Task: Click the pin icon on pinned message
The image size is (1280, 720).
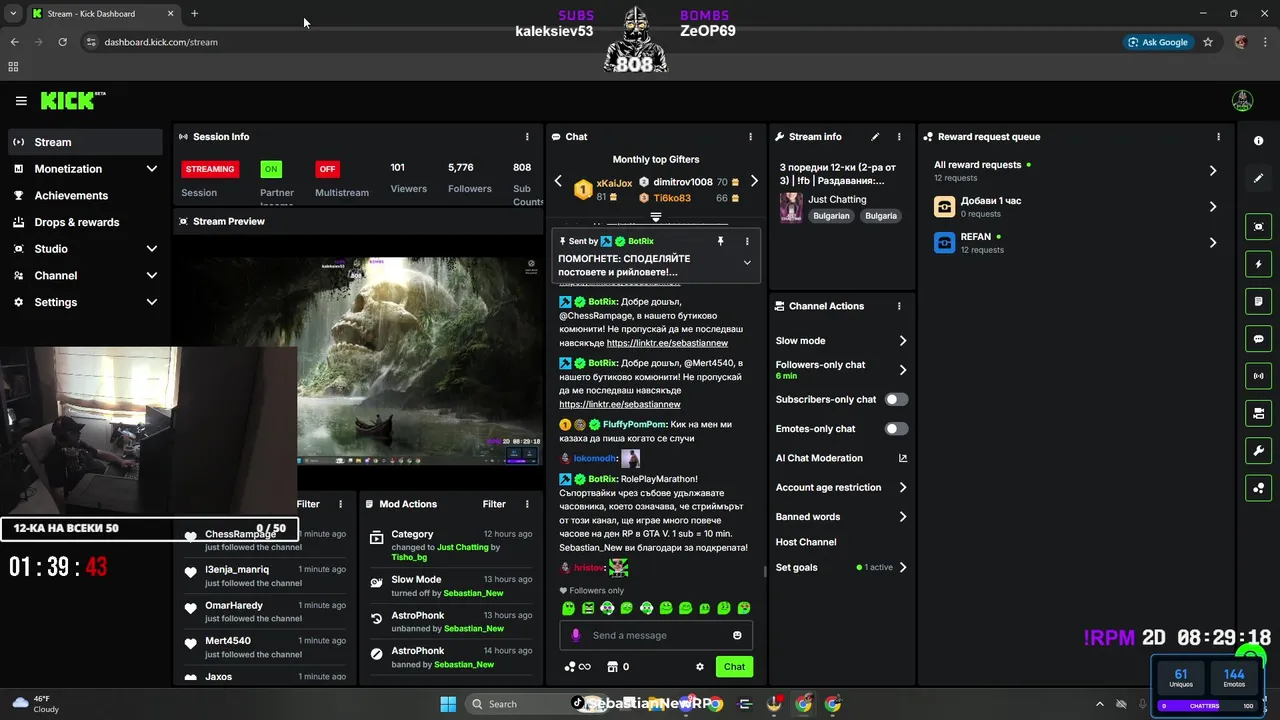Action: point(720,241)
